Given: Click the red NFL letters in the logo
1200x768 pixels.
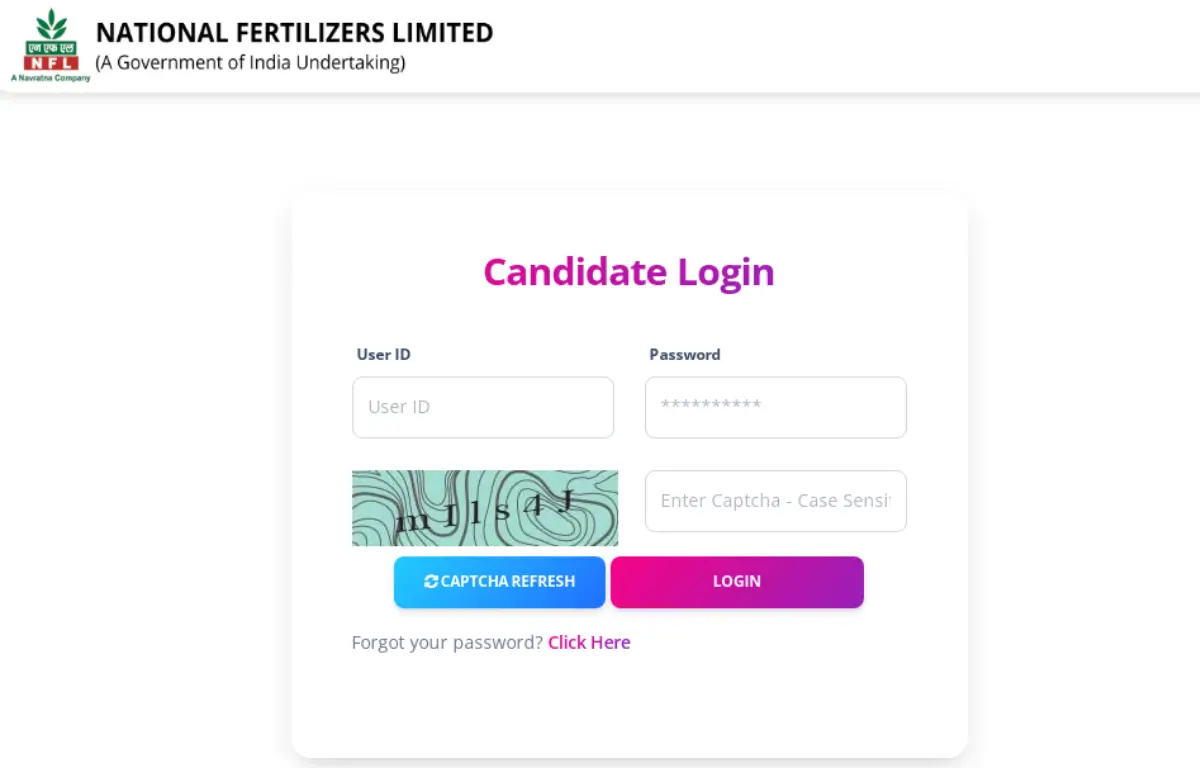Looking at the screenshot, I should (x=51, y=62).
